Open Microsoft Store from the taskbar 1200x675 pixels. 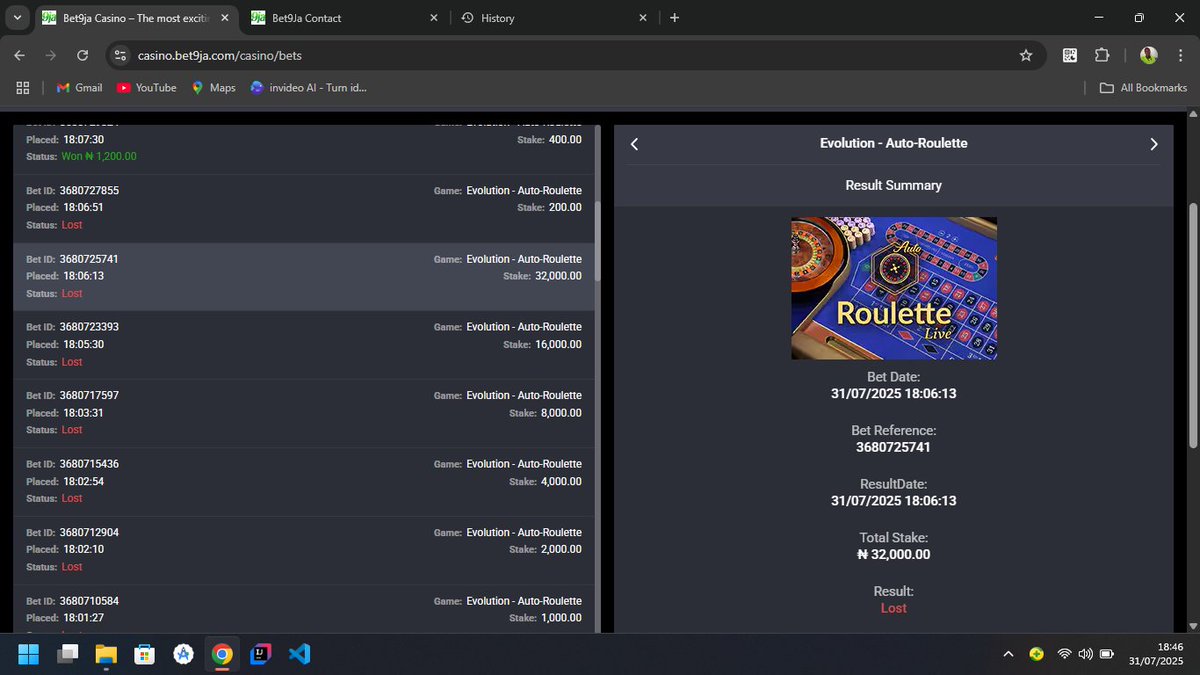tap(145, 654)
